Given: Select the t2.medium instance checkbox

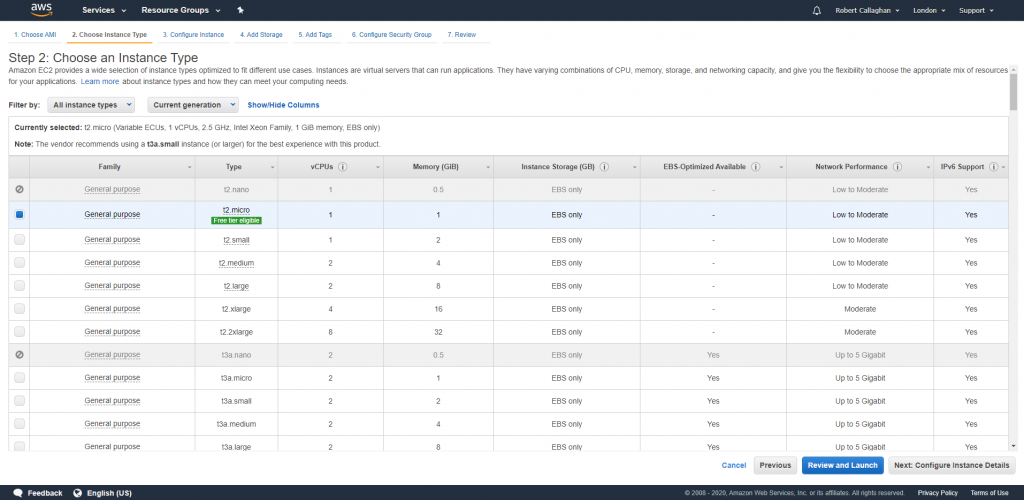Looking at the screenshot, I should 20,262.
